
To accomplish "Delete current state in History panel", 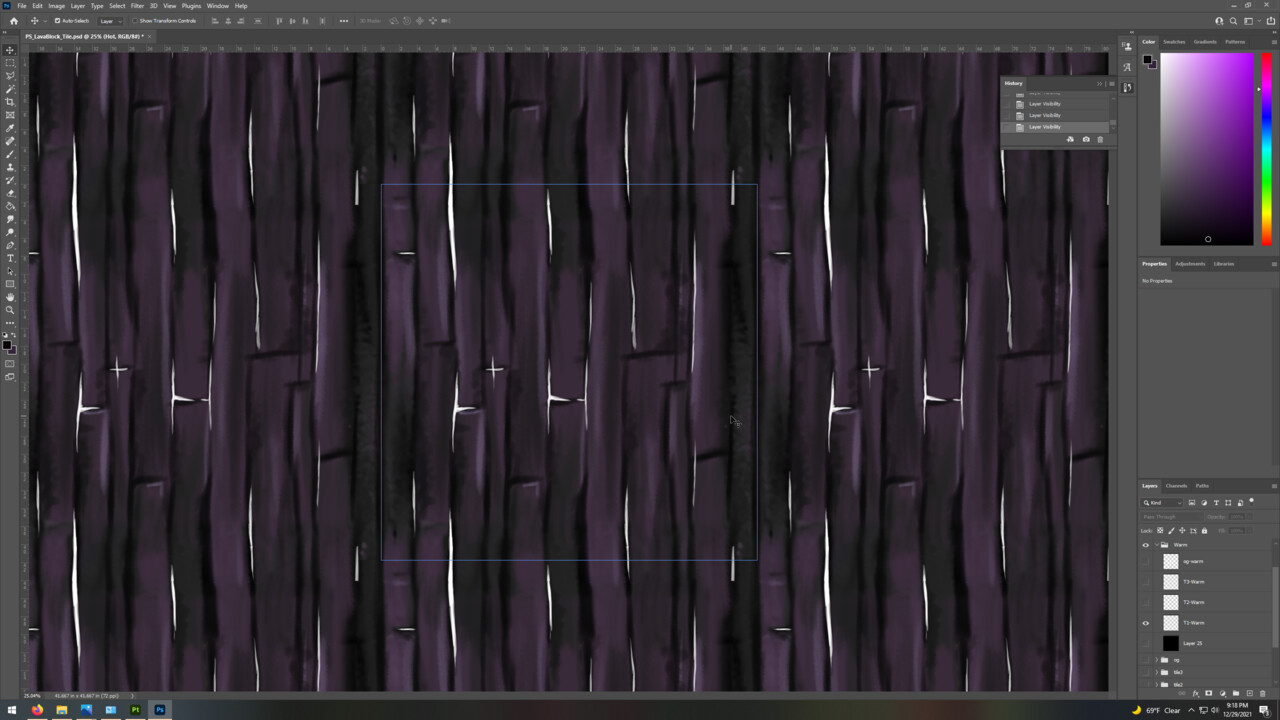I will click(x=1100, y=139).
